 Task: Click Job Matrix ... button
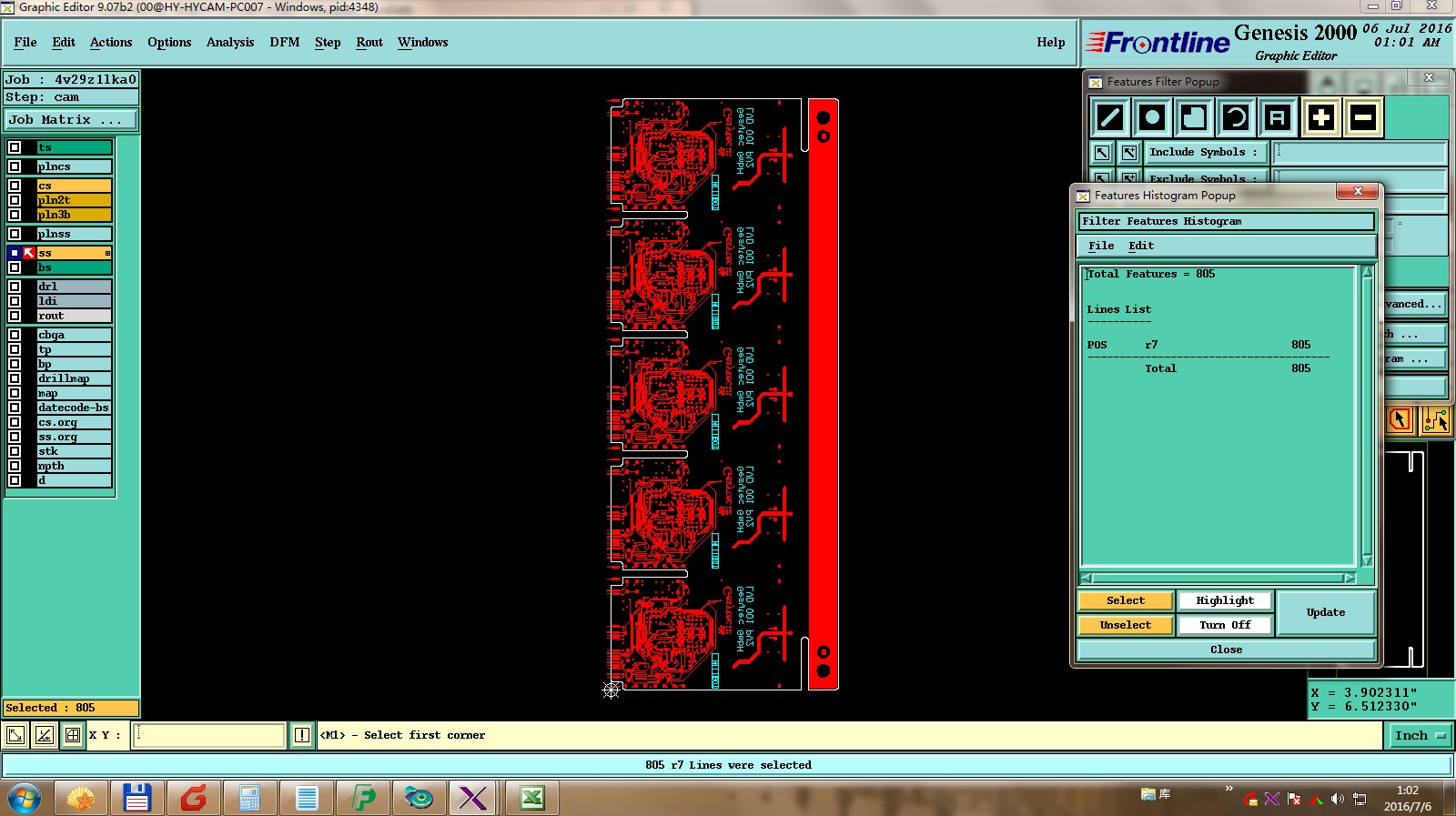click(71, 119)
